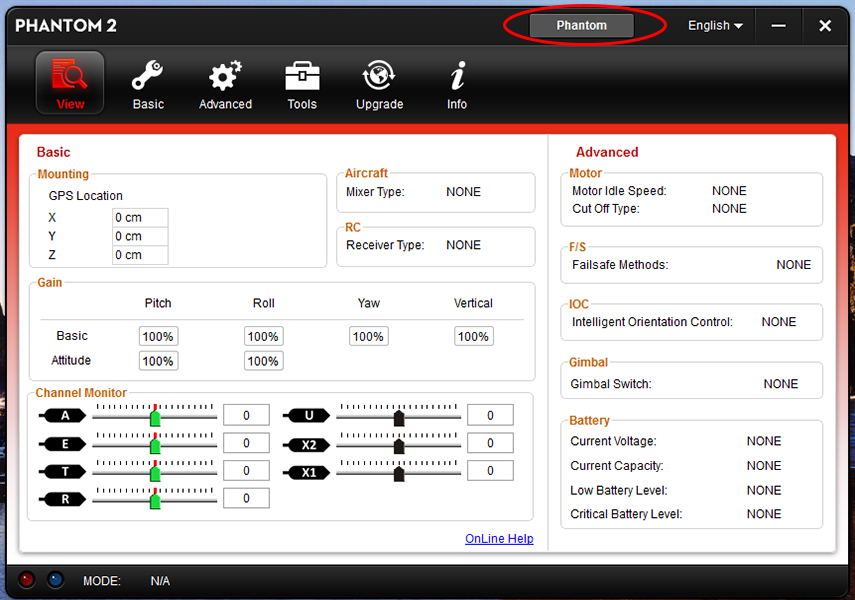Select the Basic Yaw gain value
This screenshot has width=855, height=600.
click(369, 337)
